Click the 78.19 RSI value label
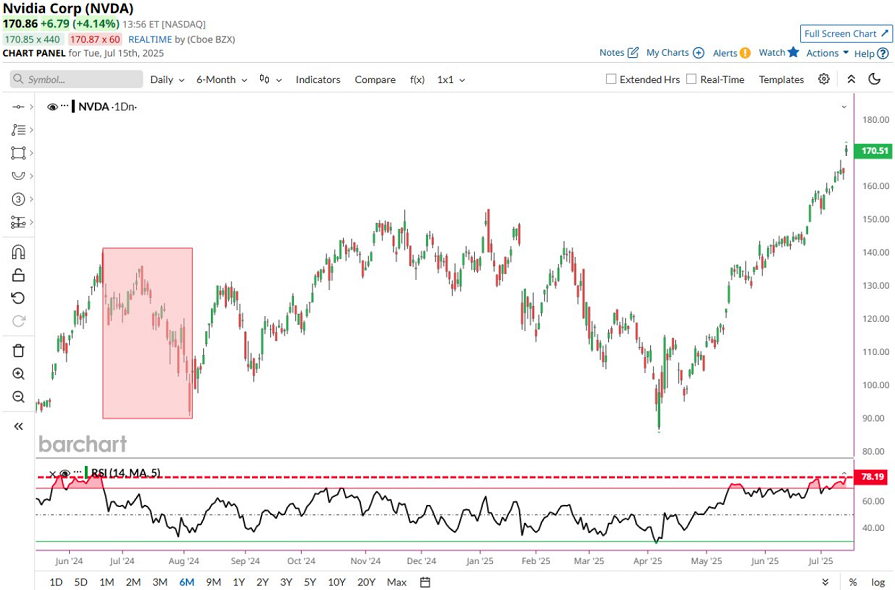The width and height of the screenshot is (895, 590). click(871, 476)
